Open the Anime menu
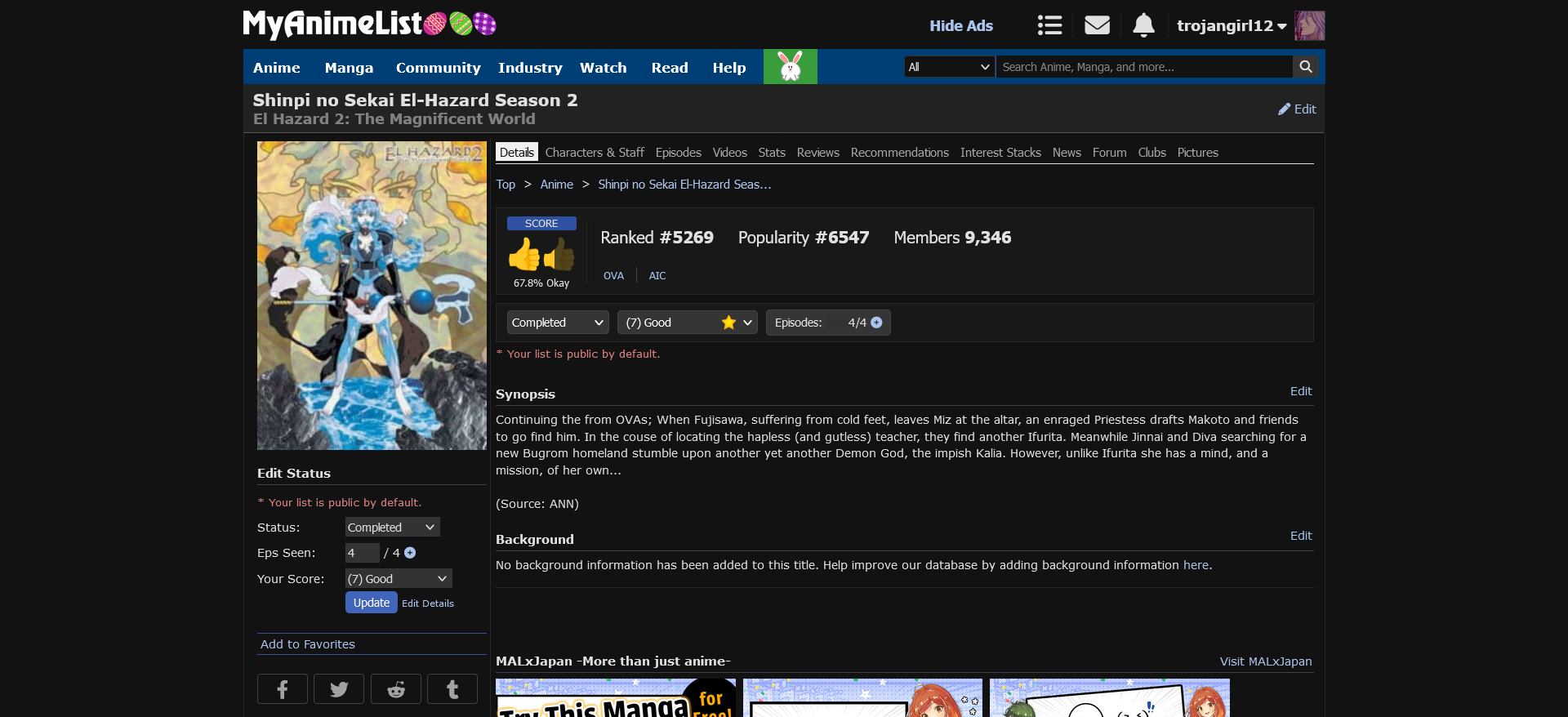This screenshot has height=717, width=1568. tap(277, 68)
